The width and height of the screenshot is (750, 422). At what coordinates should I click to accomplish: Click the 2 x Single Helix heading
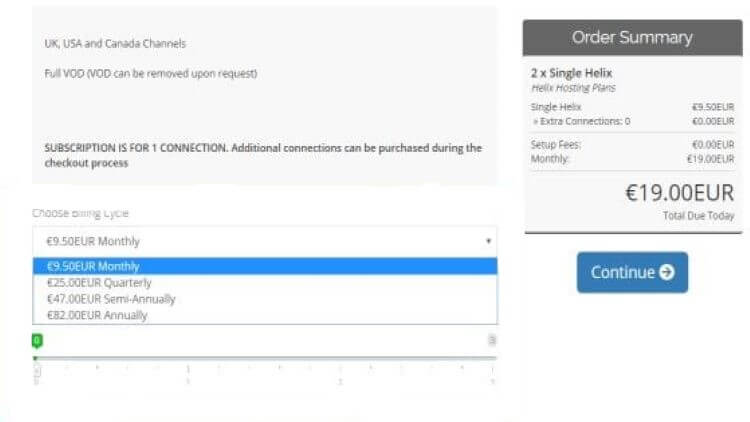(x=572, y=73)
